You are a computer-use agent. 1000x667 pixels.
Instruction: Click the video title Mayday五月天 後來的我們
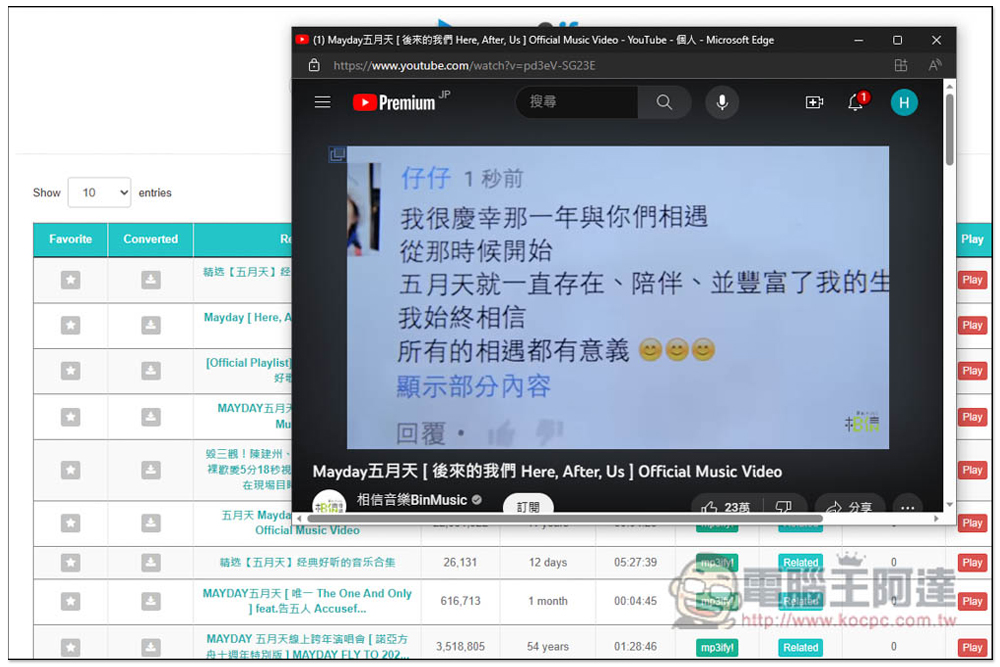click(547, 471)
